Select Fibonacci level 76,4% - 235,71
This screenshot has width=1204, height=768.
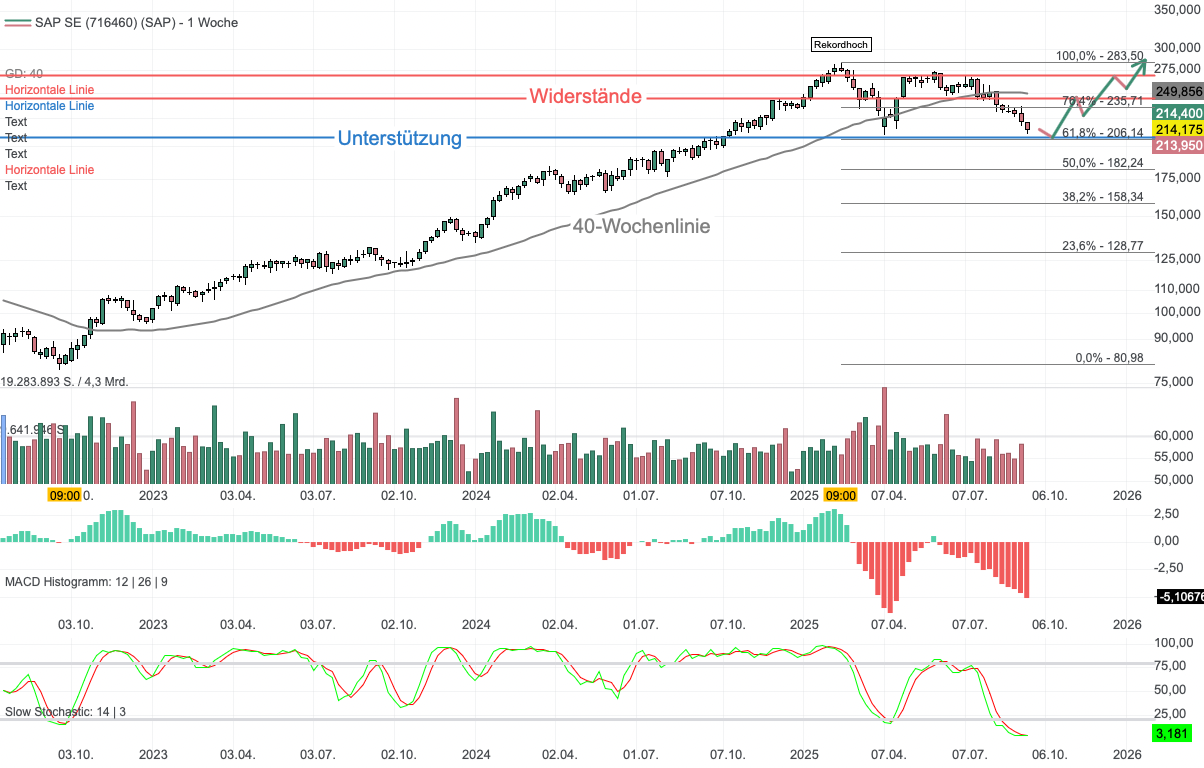(1102, 101)
